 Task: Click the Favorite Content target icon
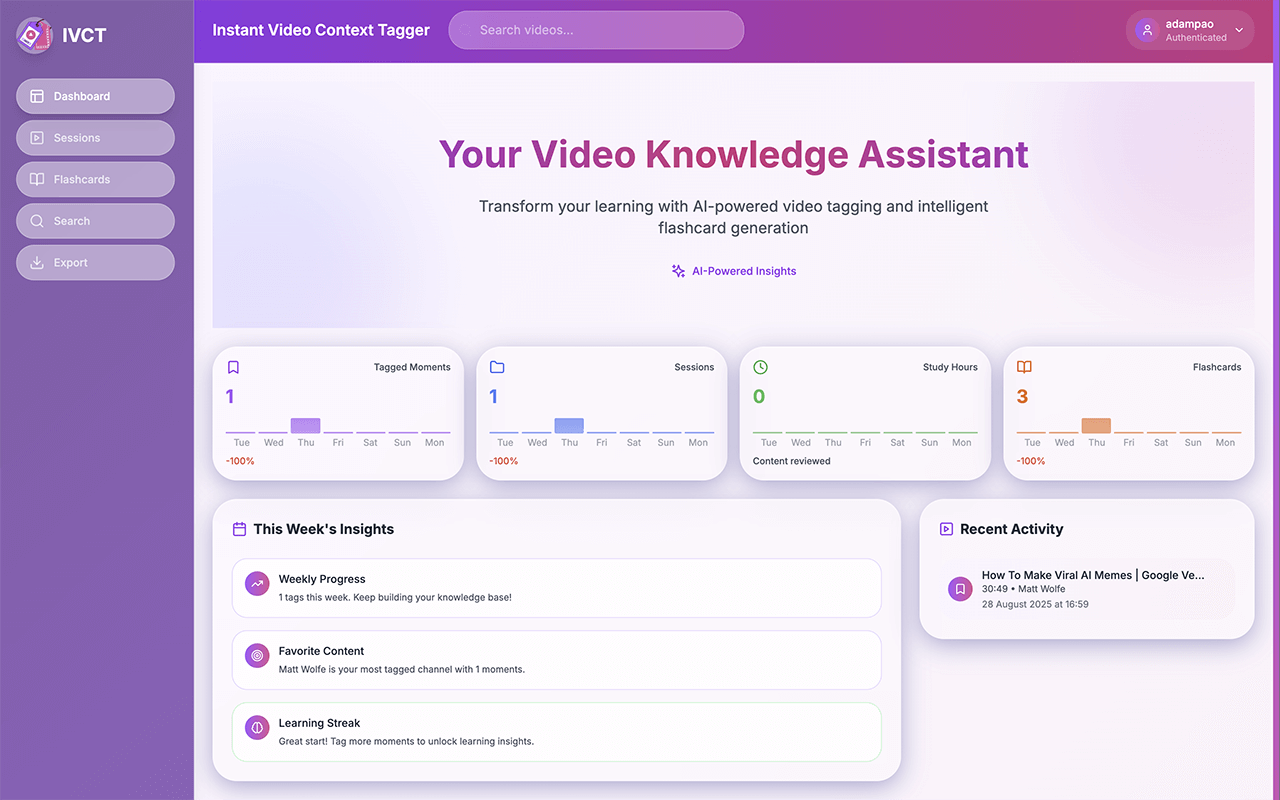[257, 656]
